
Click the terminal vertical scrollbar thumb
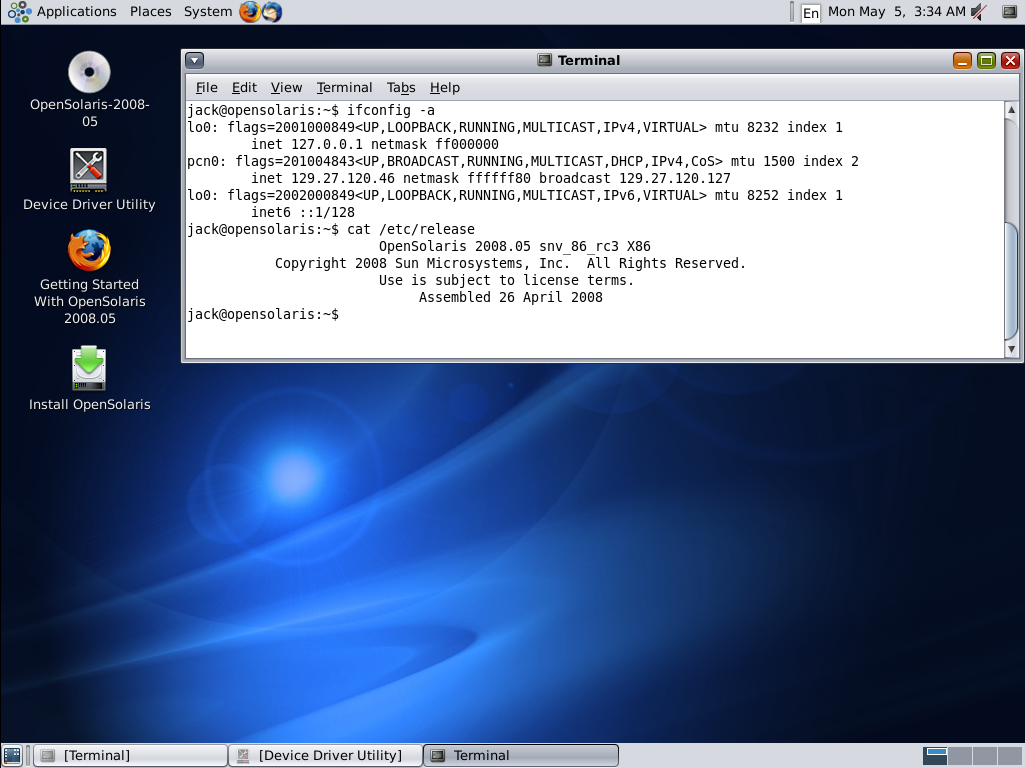(x=1011, y=281)
